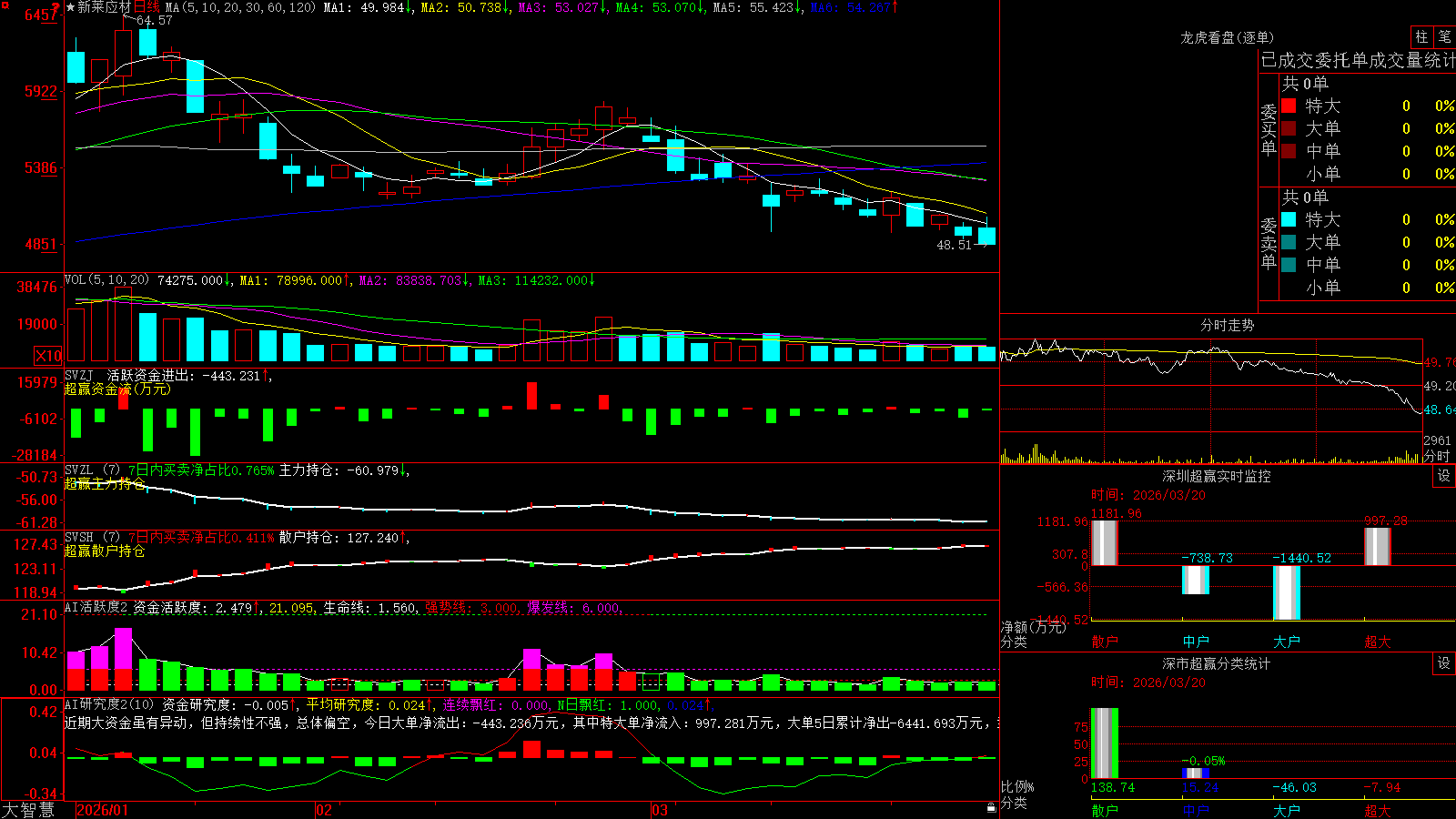
Task: Click the 49.76 intraday price label
Action: coord(1440,362)
